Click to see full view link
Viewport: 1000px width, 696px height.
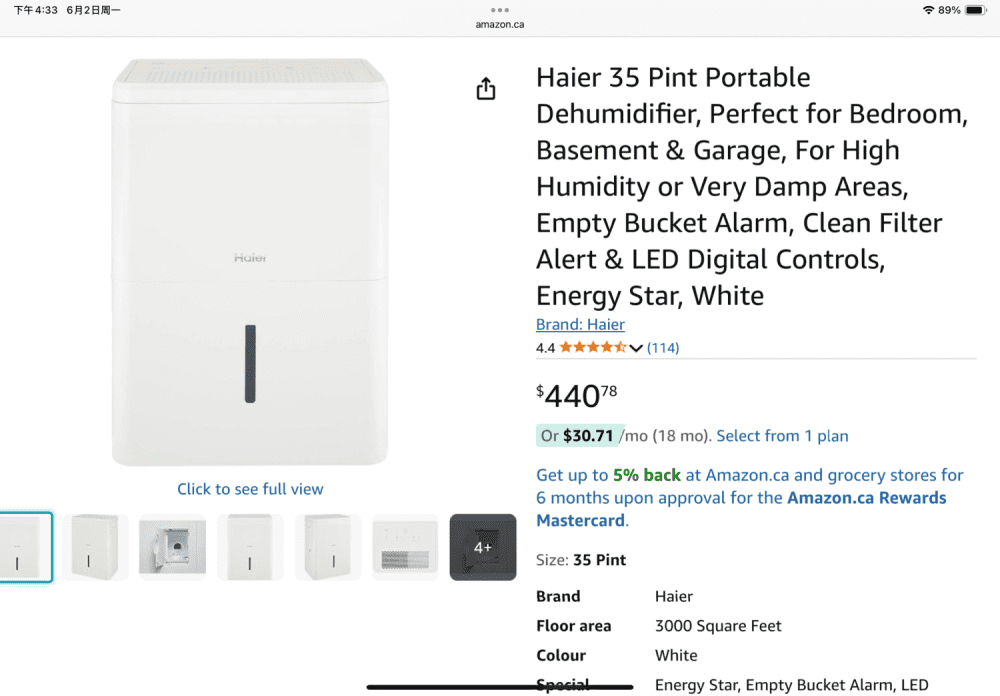(250, 489)
